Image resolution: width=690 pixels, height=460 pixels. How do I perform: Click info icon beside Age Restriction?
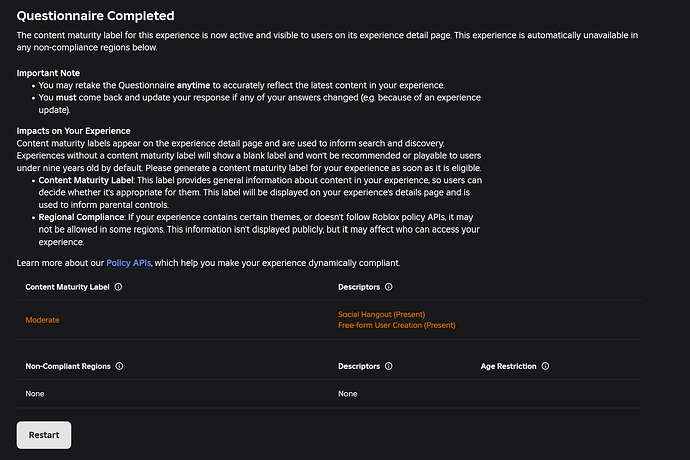click(x=545, y=366)
